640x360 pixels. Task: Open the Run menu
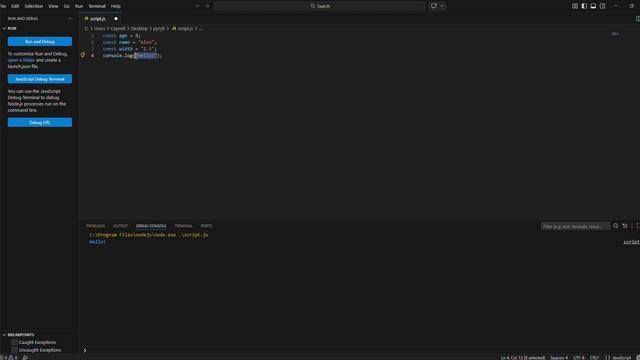(79, 6)
